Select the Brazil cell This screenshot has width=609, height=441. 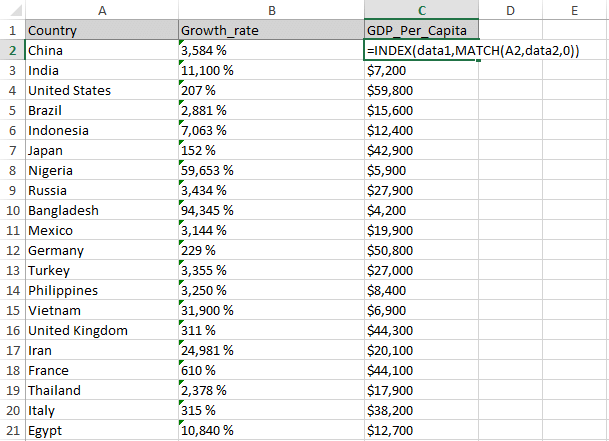(x=102, y=110)
